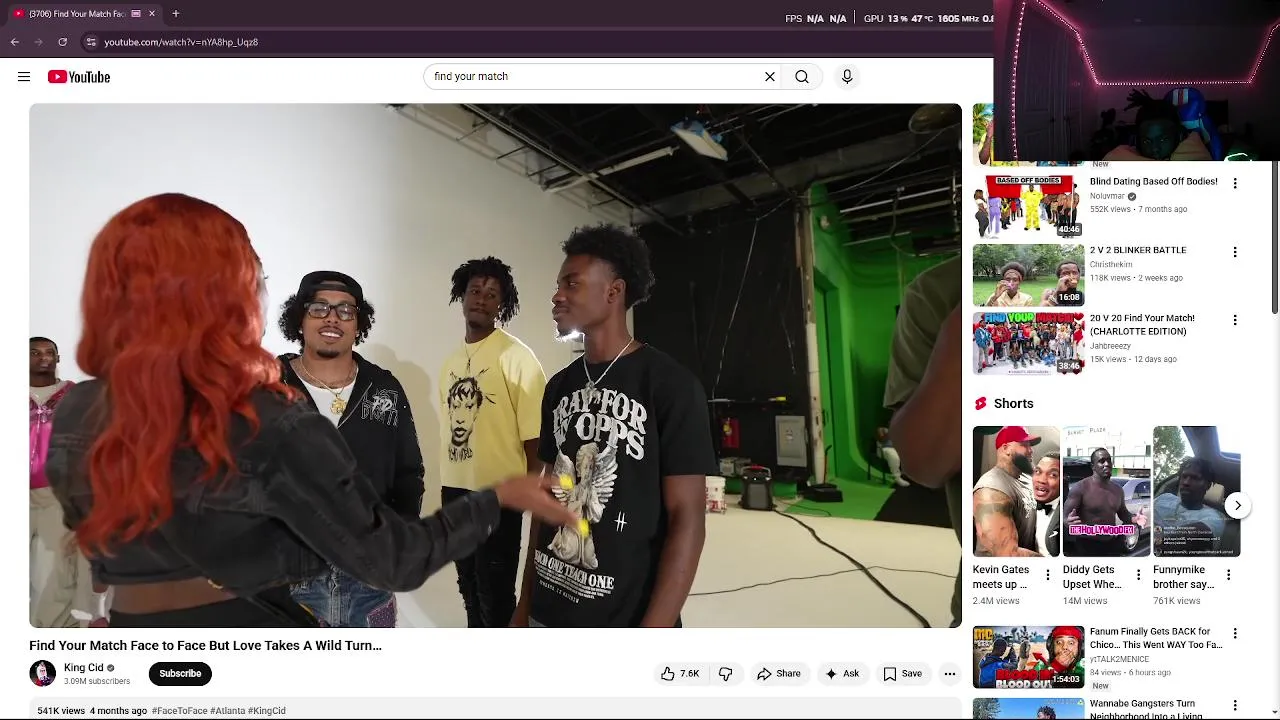1280x720 pixels.
Task: Open the Ask AI assistant button
Action: [842, 674]
